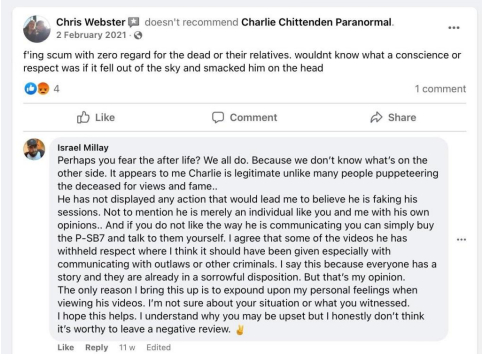Open the Charlie Chittenden Paranormal page link
This screenshot has width=486, height=360.
tap(316, 22)
